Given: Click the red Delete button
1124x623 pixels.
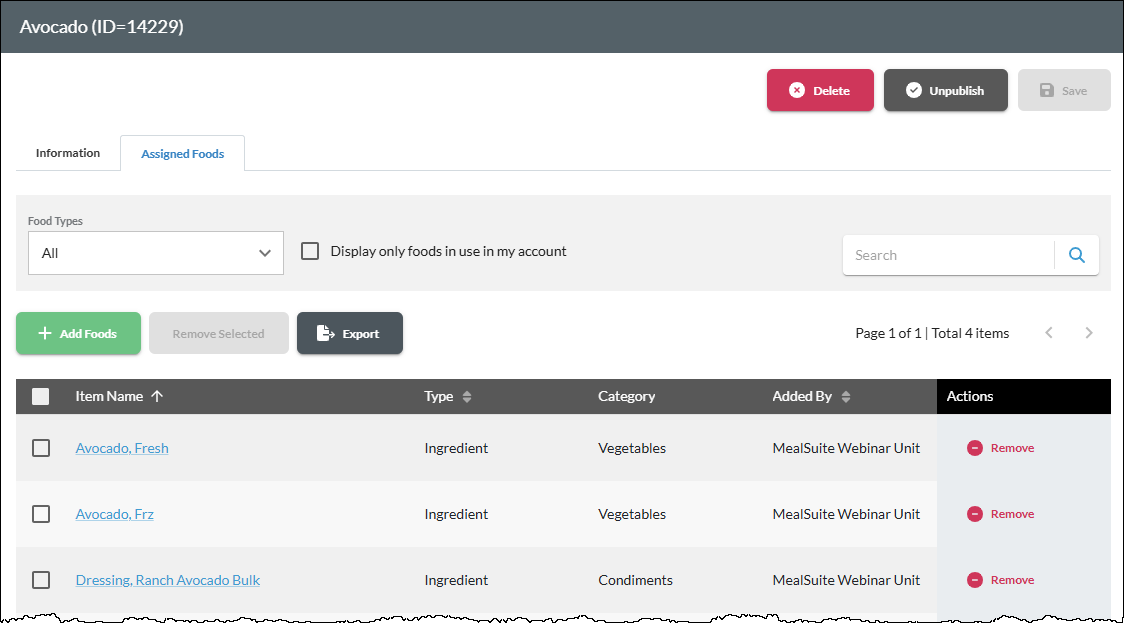Looking at the screenshot, I should pyautogui.click(x=820, y=90).
